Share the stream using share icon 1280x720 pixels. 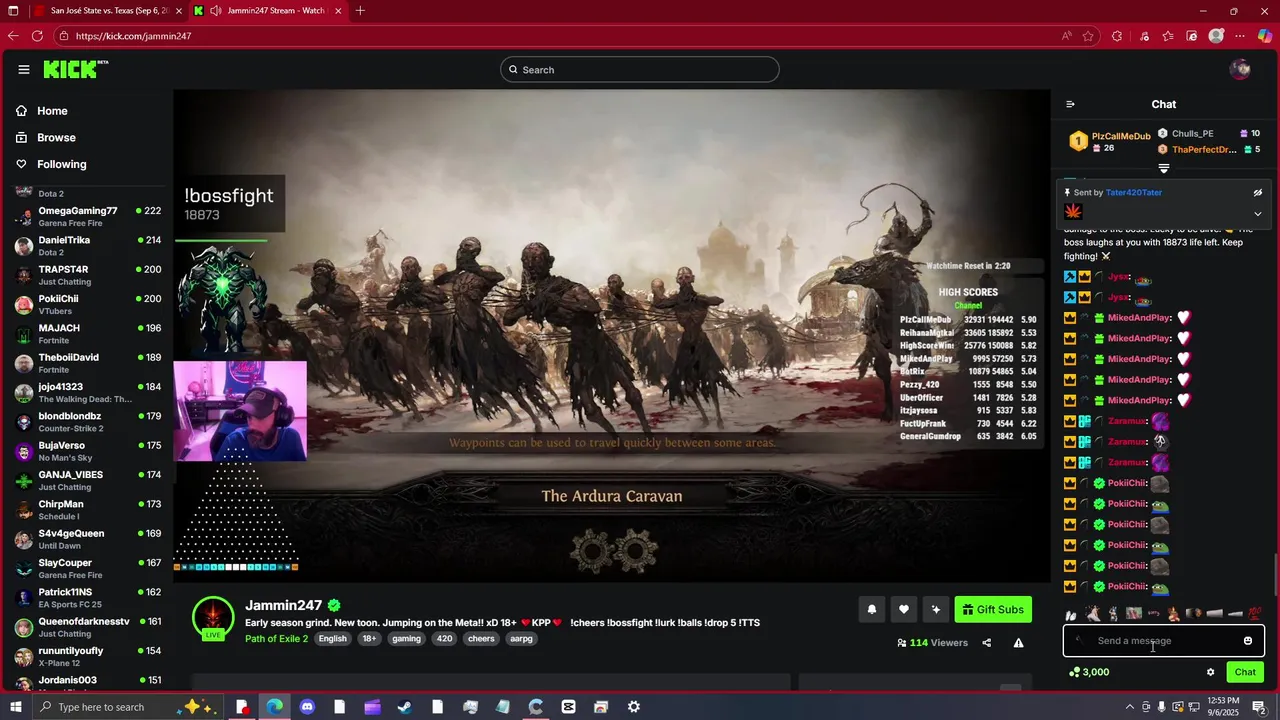click(987, 643)
